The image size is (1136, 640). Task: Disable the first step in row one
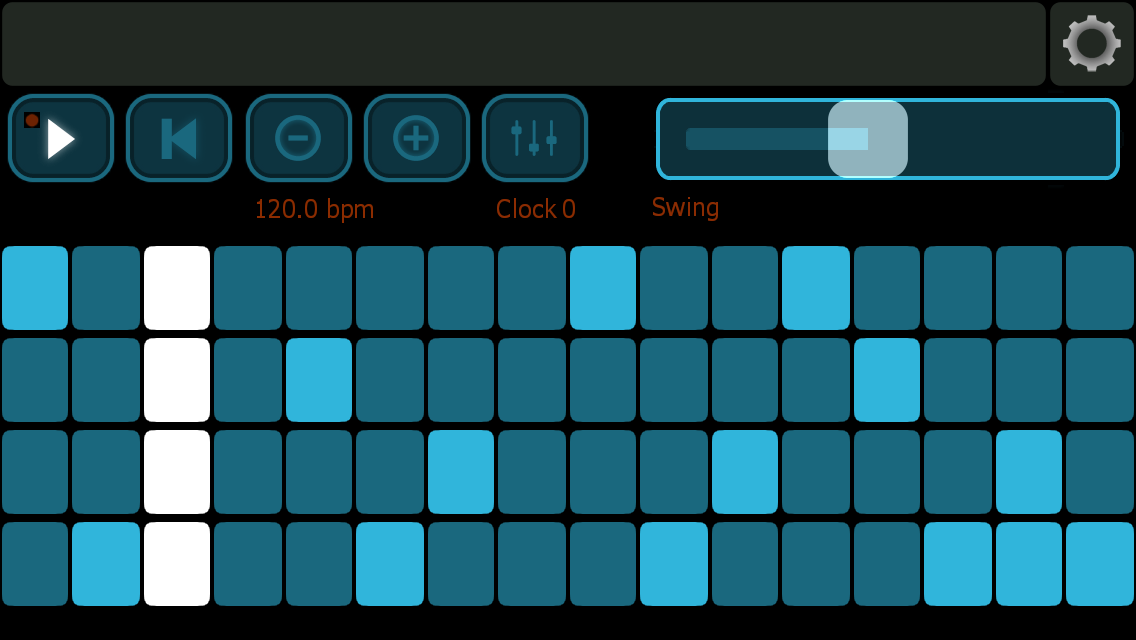(x=35, y=288)
